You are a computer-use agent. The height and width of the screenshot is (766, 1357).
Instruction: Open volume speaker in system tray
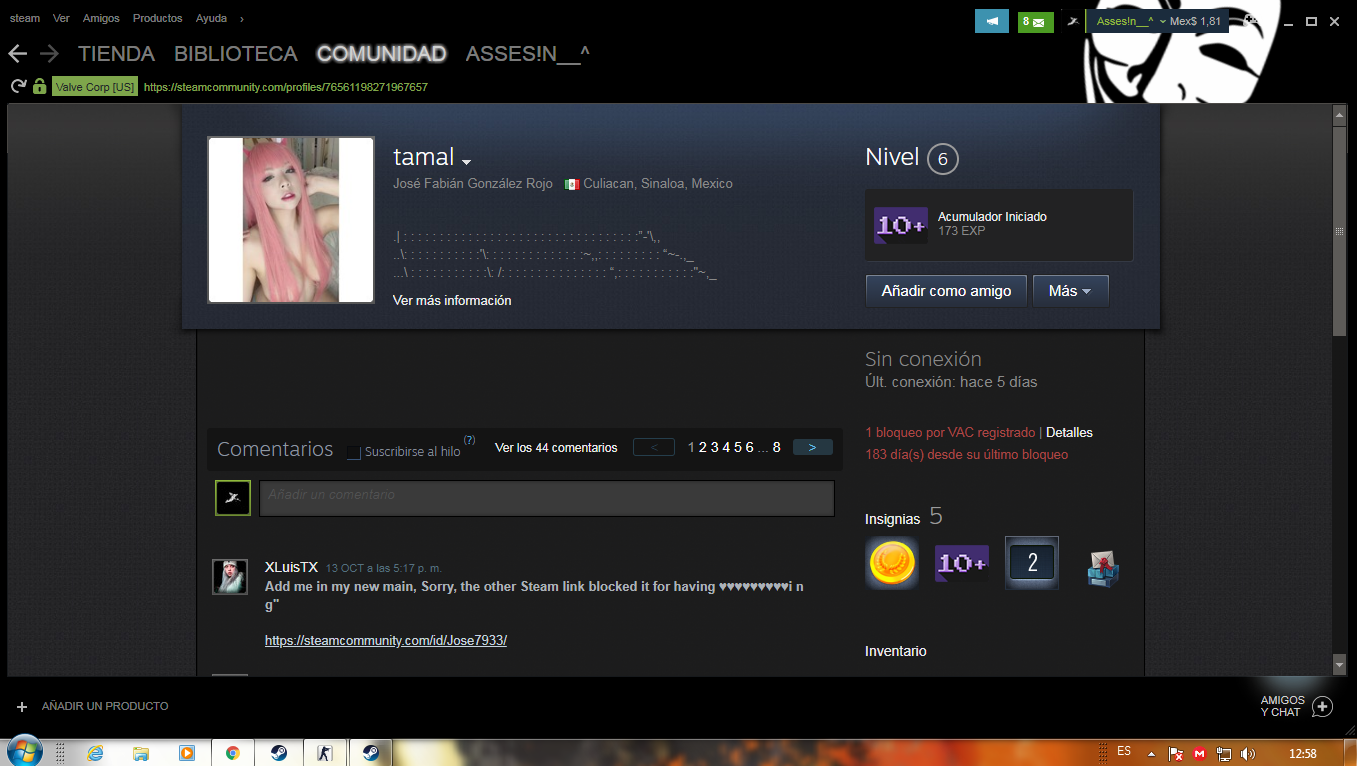point(1247,753)
